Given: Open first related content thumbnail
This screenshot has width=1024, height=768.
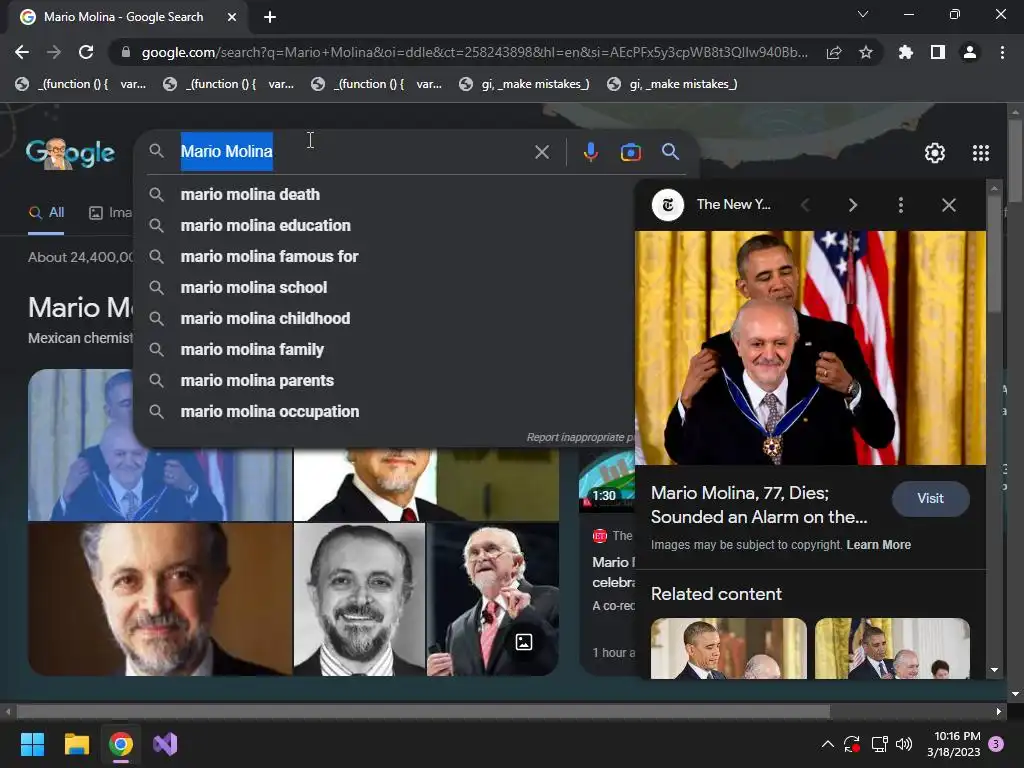Looking at the screenshot, I should (729, 648).
